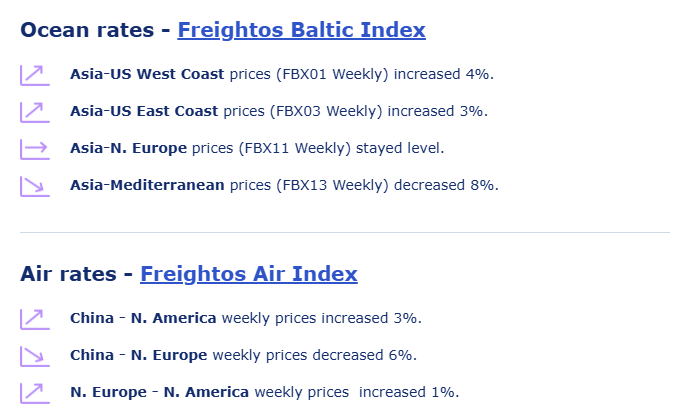The height and width of the screenshot is (420, 684).
Task: Open the Freightos Air Index link
Action: [248, 274]
